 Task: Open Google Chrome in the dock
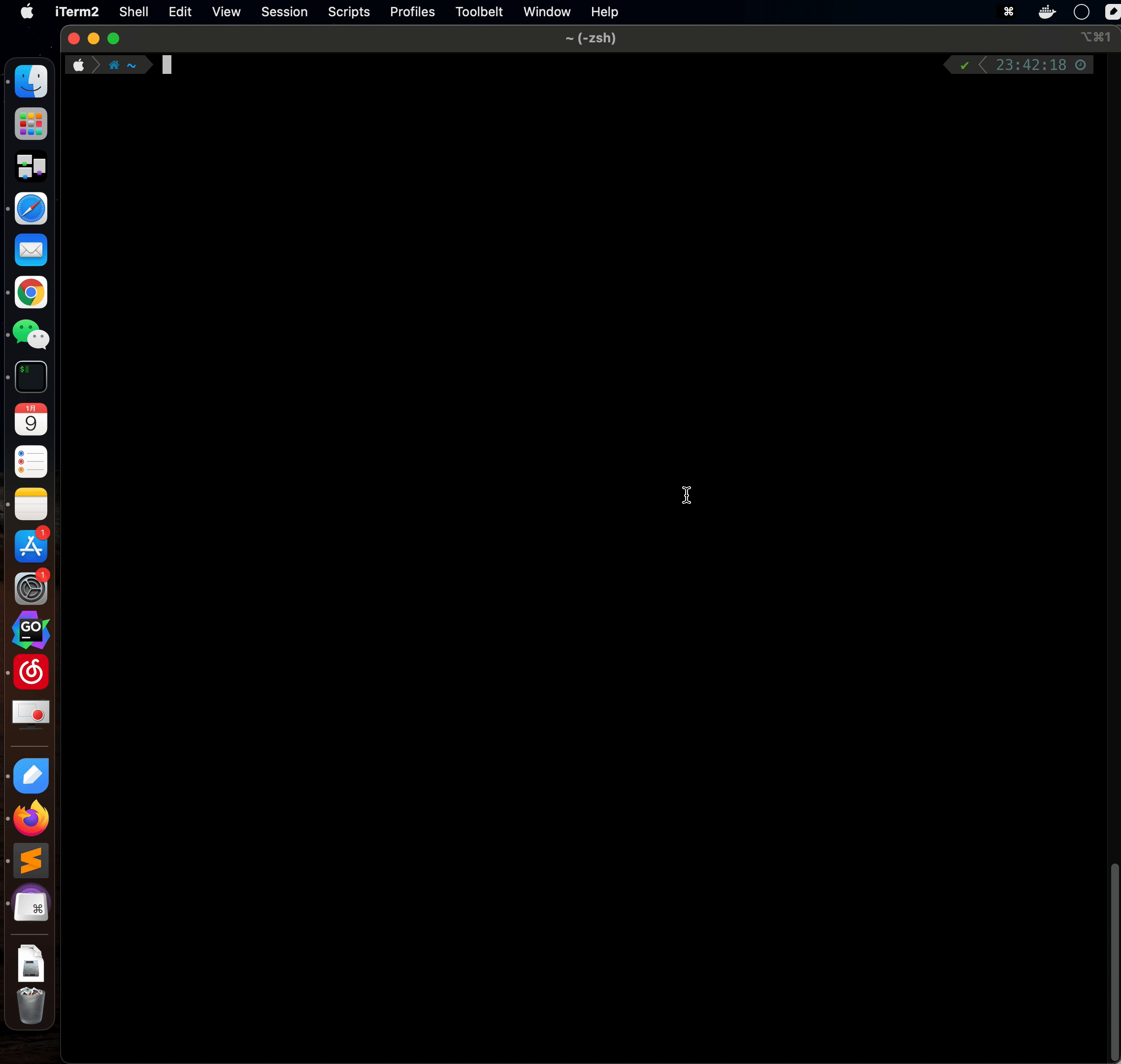coord(31,293)
